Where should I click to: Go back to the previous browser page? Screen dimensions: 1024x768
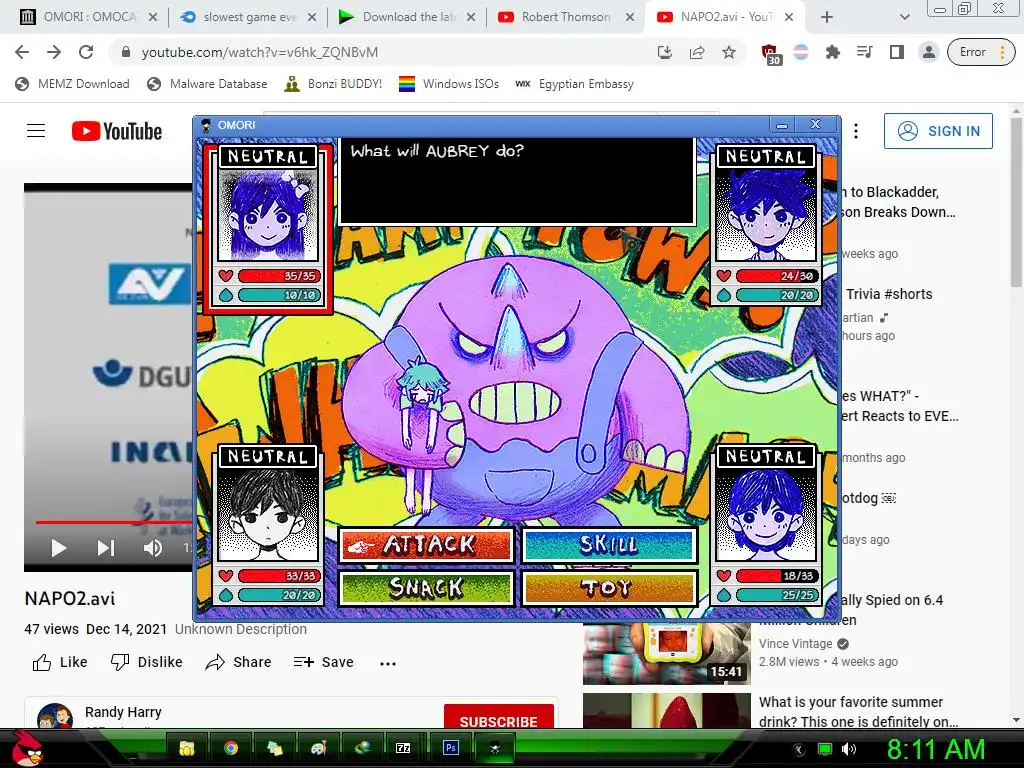coord(22,52)
